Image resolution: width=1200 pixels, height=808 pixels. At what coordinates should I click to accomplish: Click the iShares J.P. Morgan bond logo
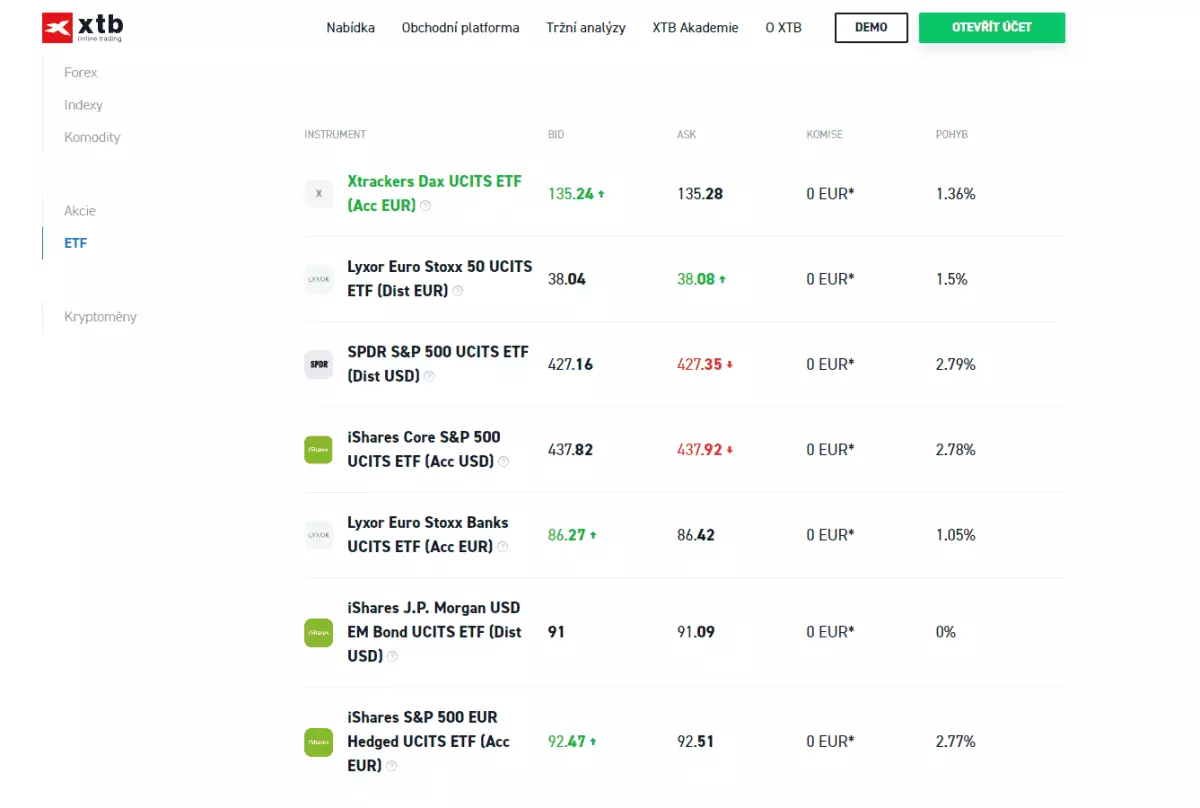[318, 632]
